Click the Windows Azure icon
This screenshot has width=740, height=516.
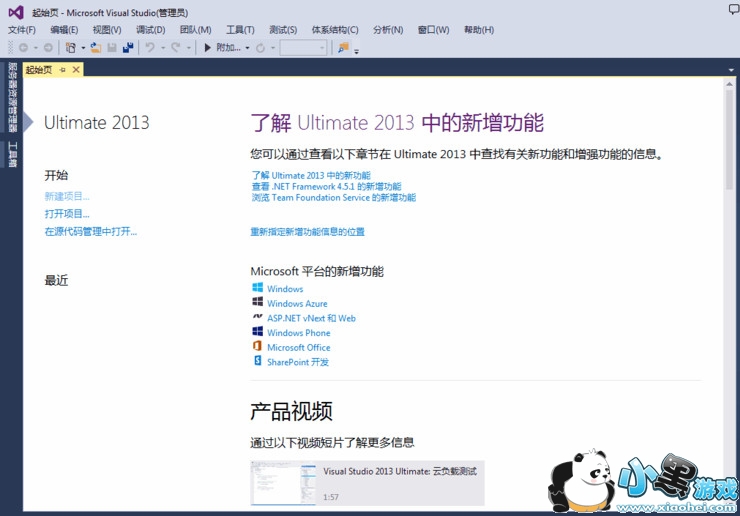[258, 302]
